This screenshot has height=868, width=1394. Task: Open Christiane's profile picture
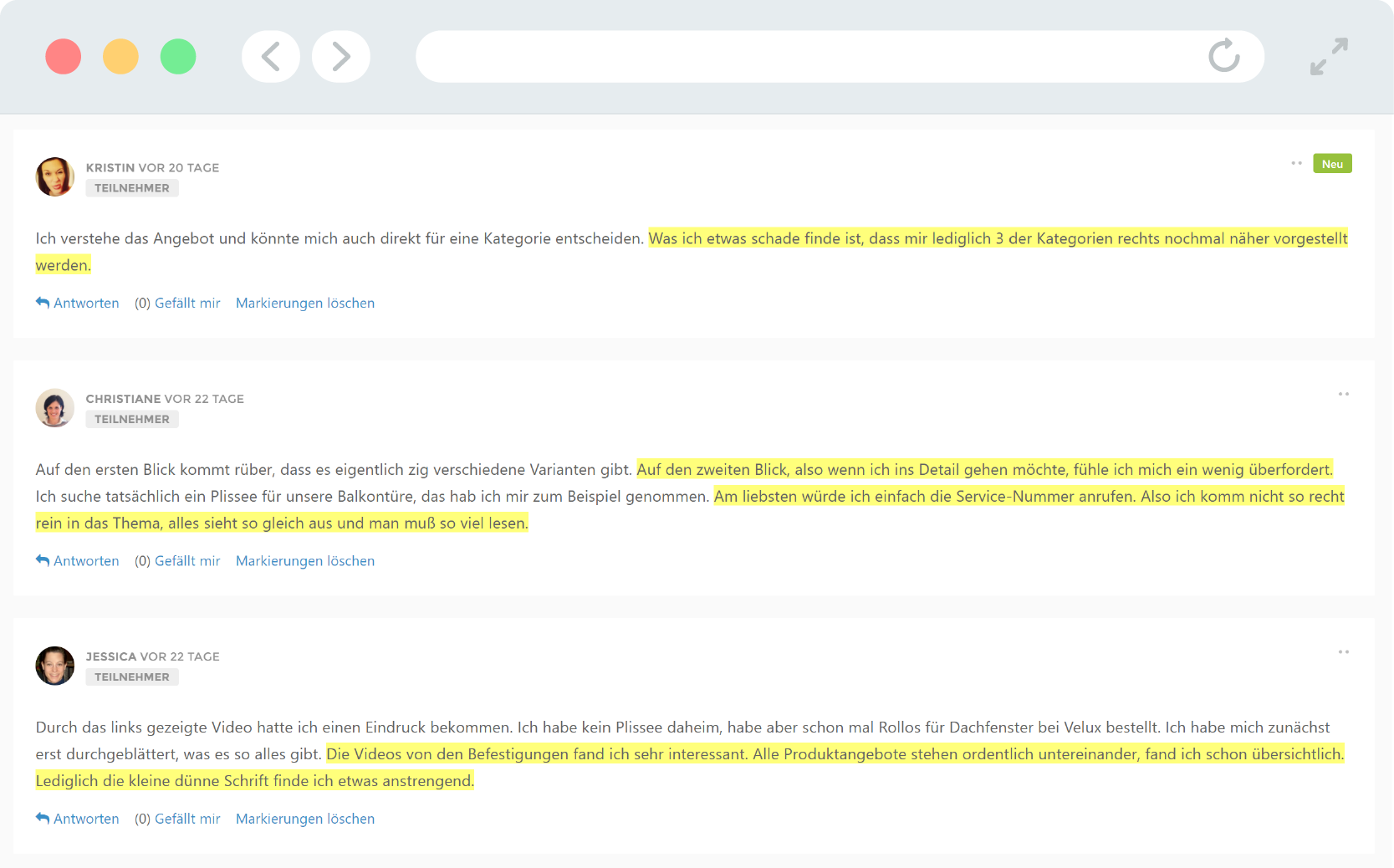coord(55,408)
